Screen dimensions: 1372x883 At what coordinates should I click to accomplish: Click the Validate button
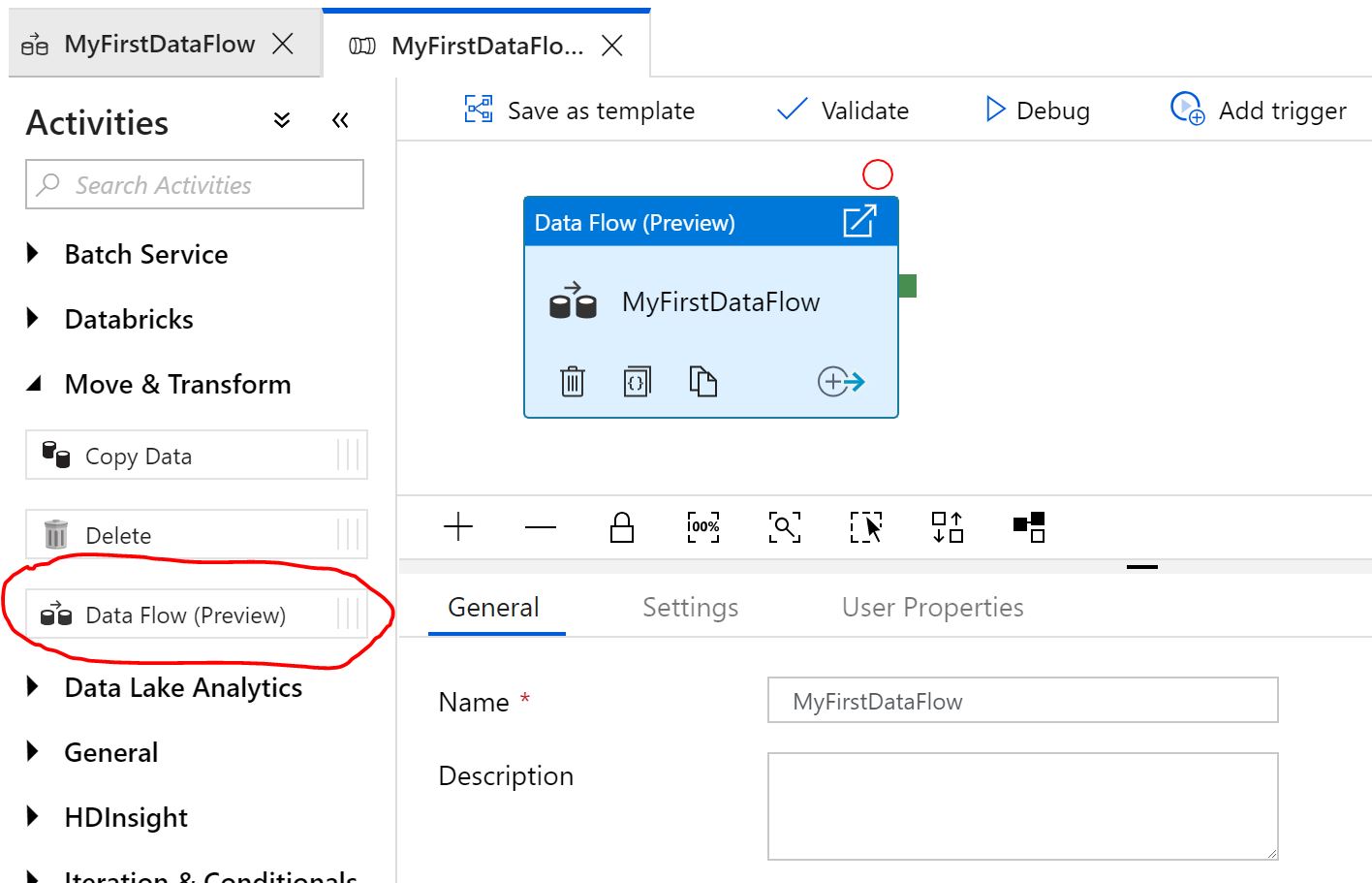[843, 110]
